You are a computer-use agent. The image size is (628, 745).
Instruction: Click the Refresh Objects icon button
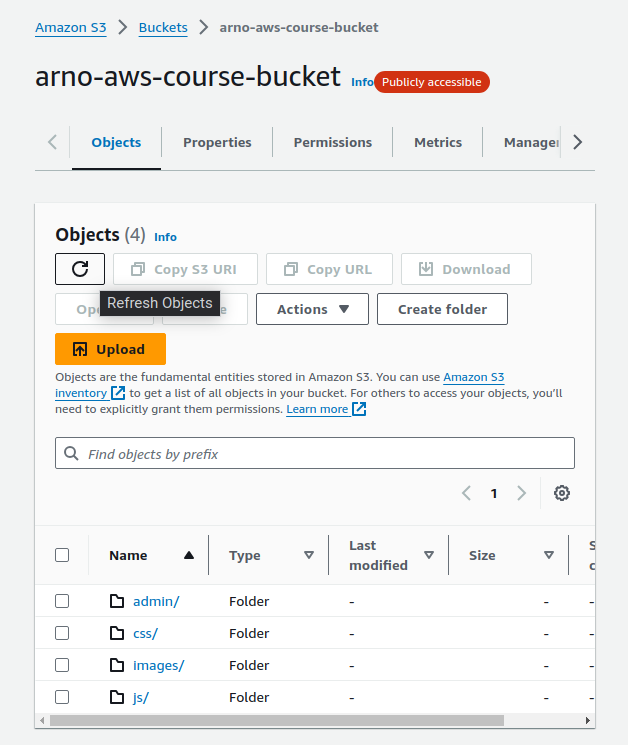point(80,269)
